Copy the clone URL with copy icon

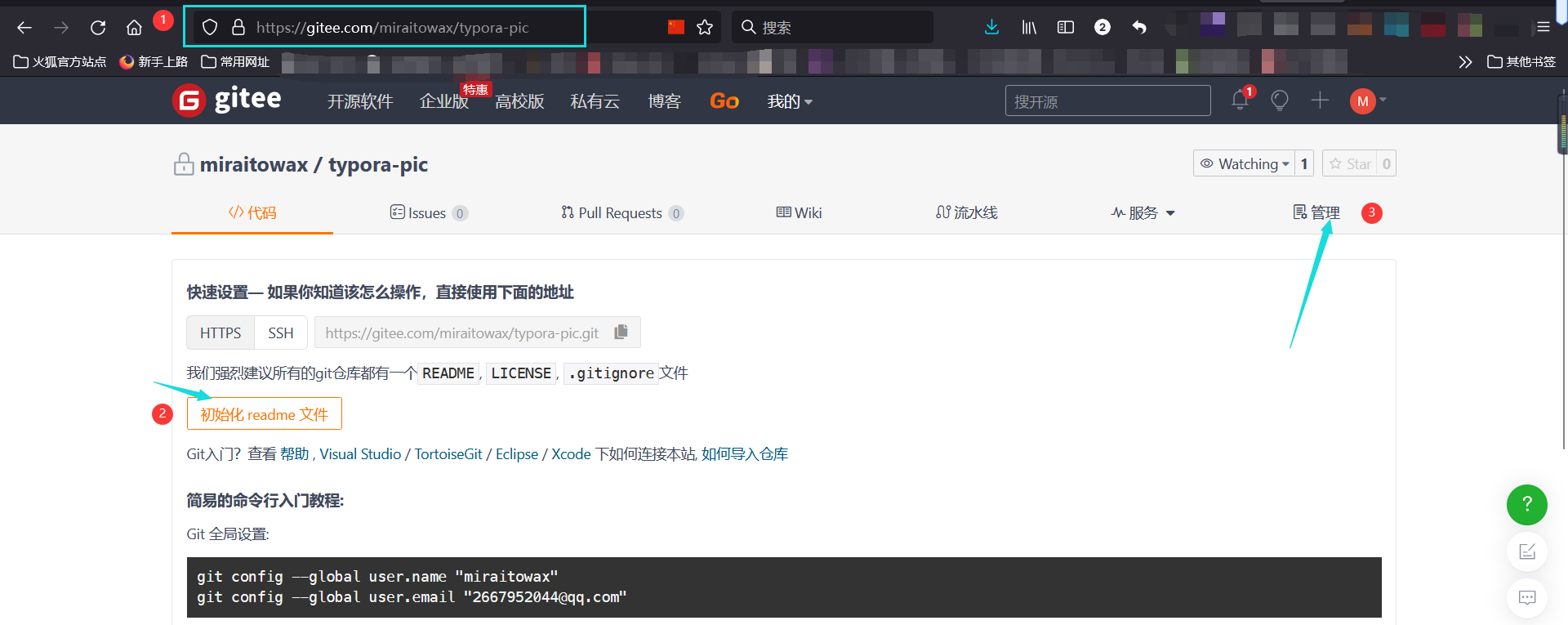pyautogui.click(x=621, y=332)
